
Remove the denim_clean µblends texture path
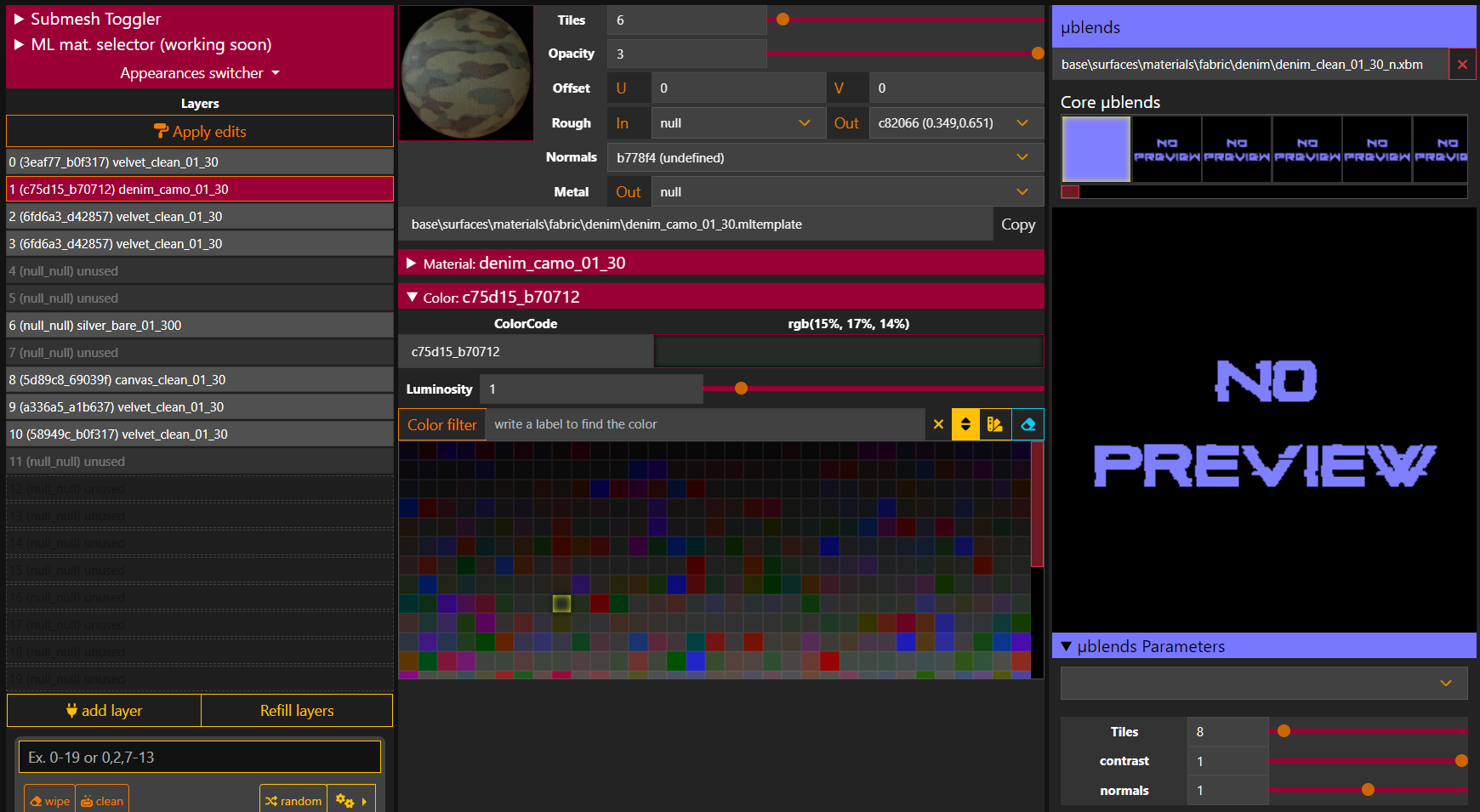pos(1462,65)
